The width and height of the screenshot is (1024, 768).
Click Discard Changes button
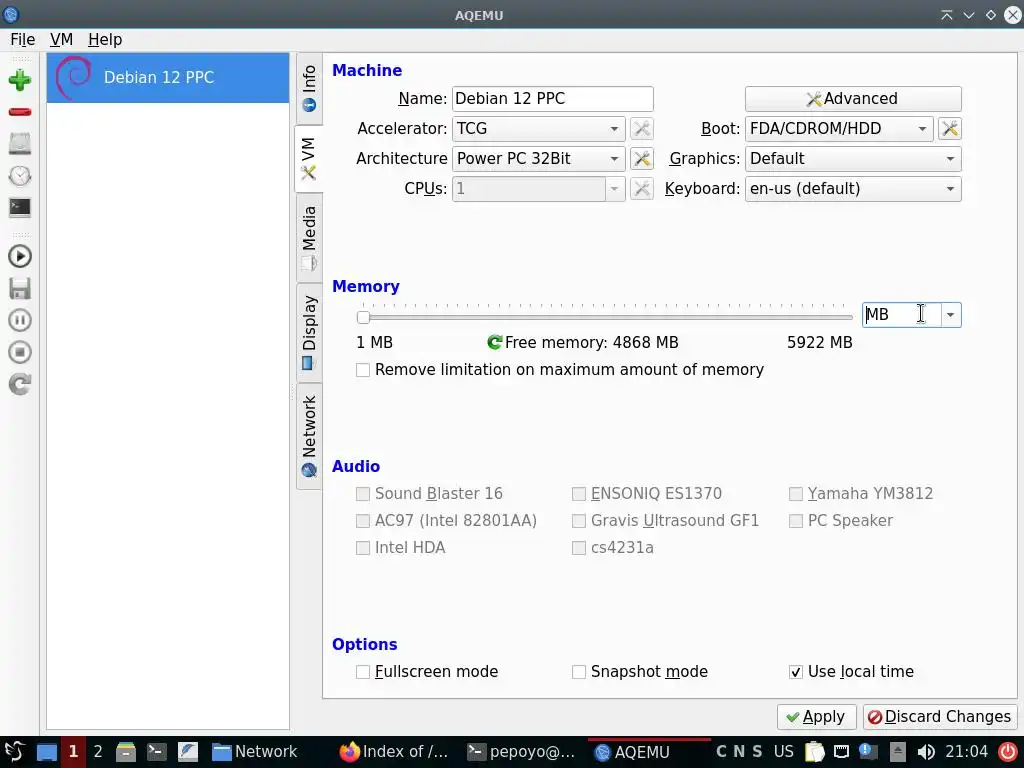point(940,717)
